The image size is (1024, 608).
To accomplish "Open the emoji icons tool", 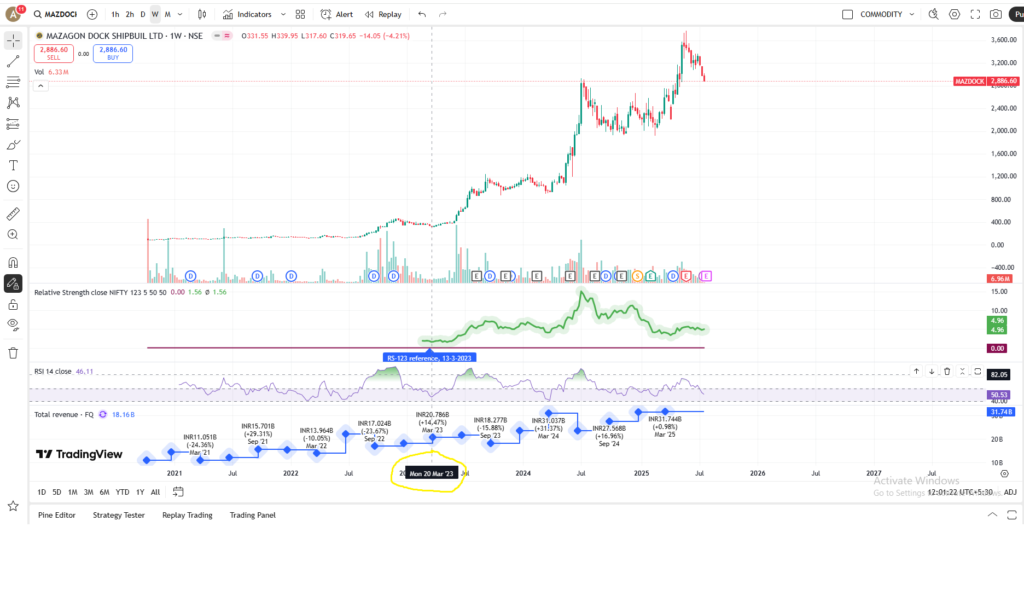I will [13, 187].
